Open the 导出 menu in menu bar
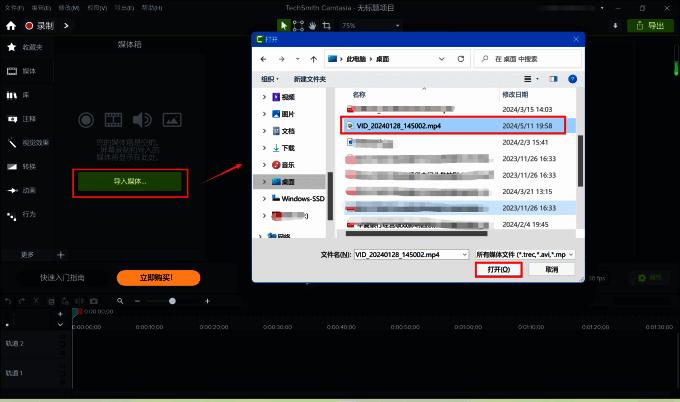 pos(124,8)
